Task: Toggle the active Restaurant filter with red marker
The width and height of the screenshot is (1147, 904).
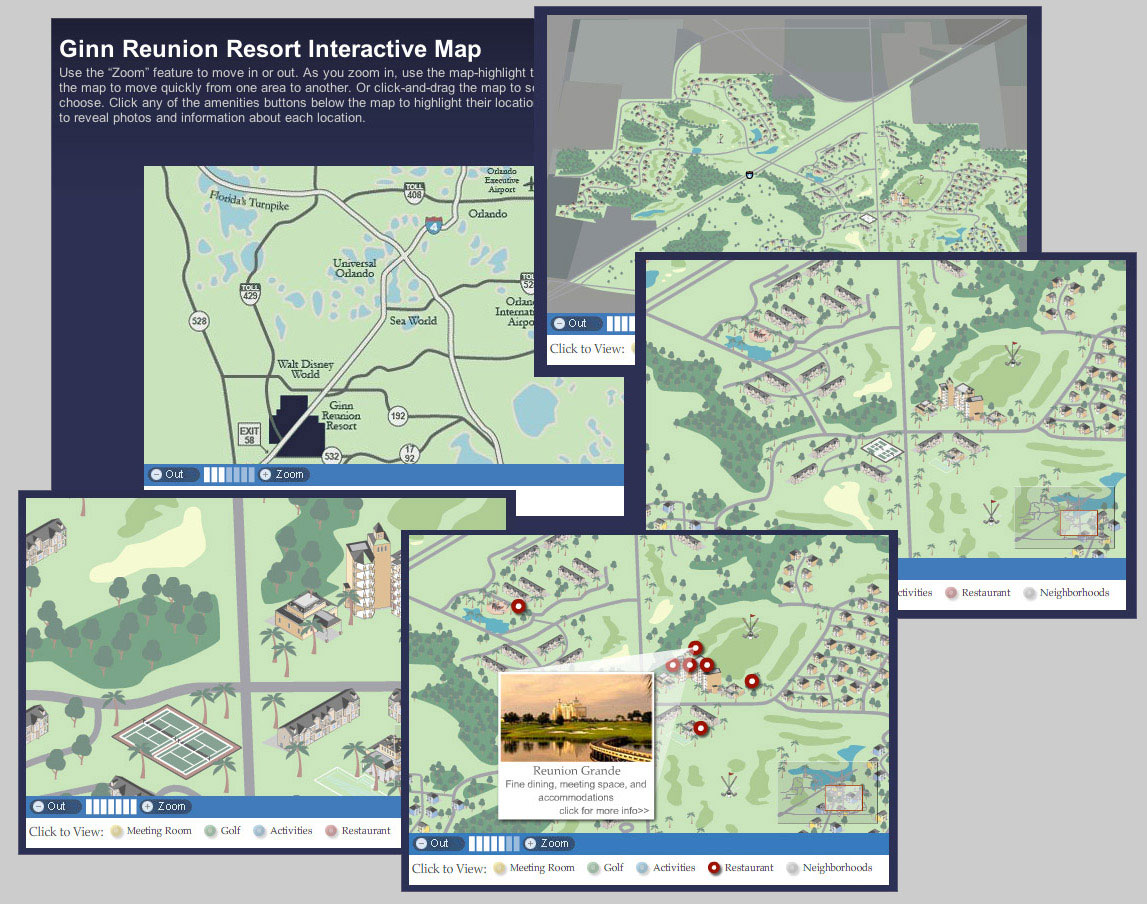Action: coord(740,868)
